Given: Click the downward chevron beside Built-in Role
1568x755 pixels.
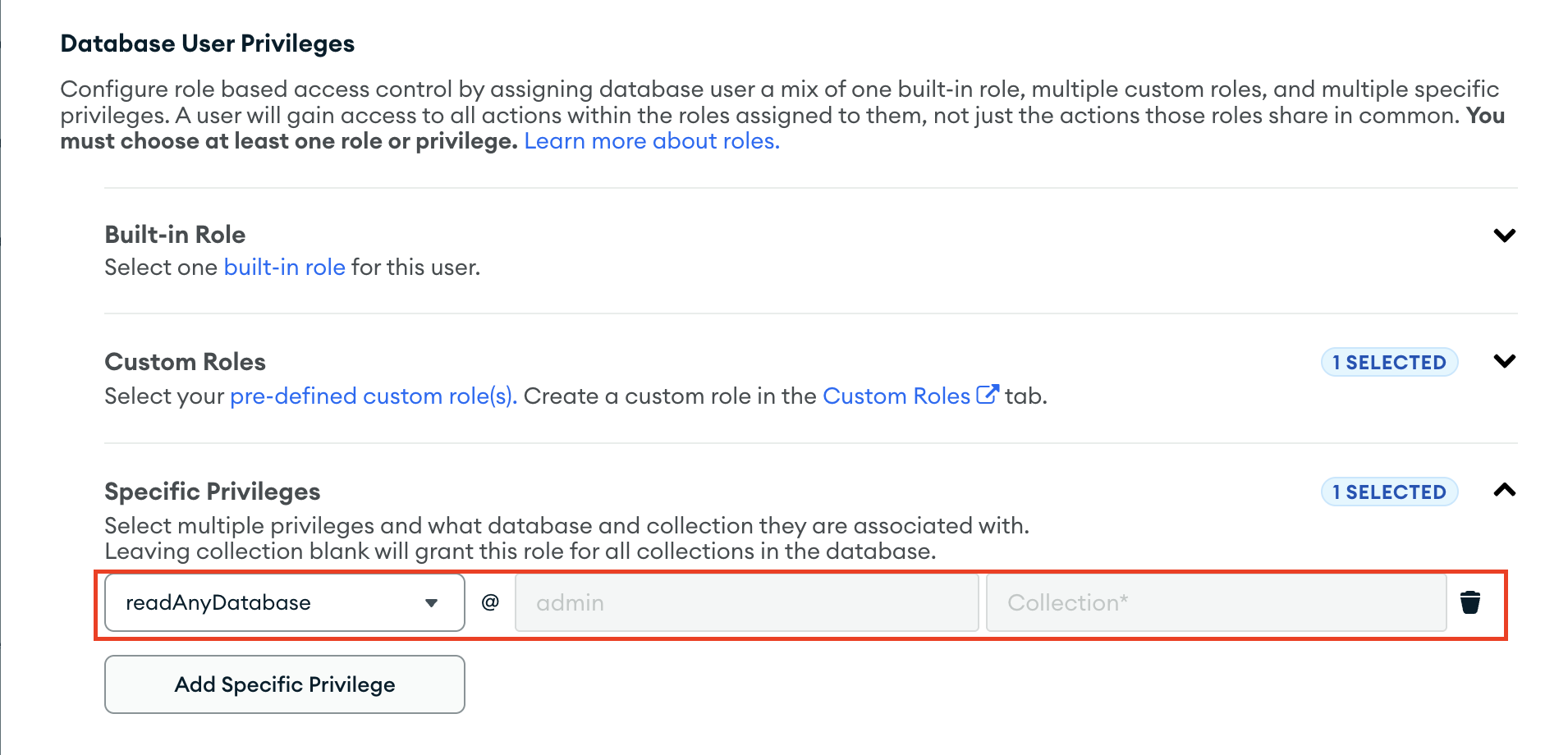Looking at the screenshot, I should click(1505, 236).
